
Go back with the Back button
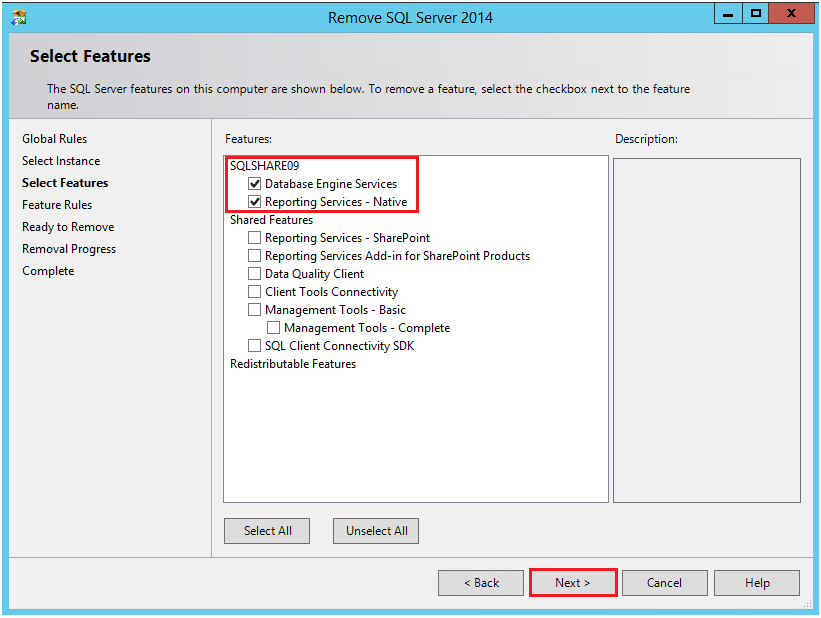point(481,583)
